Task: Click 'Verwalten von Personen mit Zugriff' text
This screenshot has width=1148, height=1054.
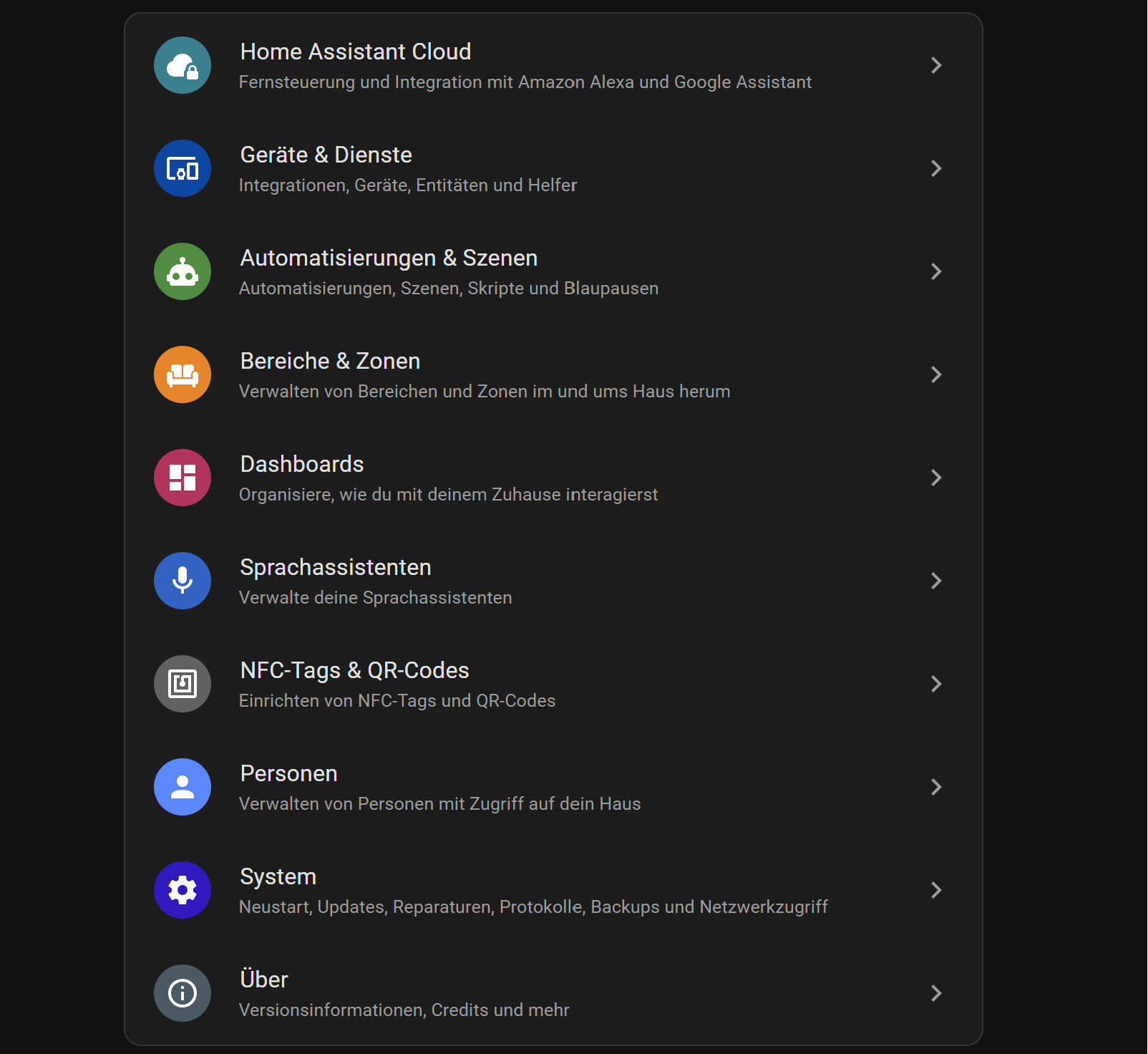Action: tap(440, 804)
